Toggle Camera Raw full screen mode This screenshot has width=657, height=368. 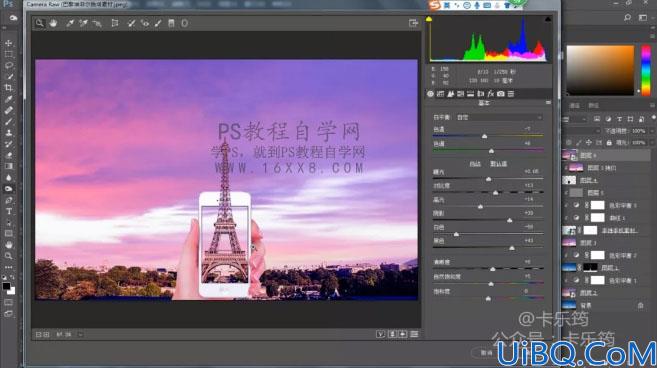point(413,23)
